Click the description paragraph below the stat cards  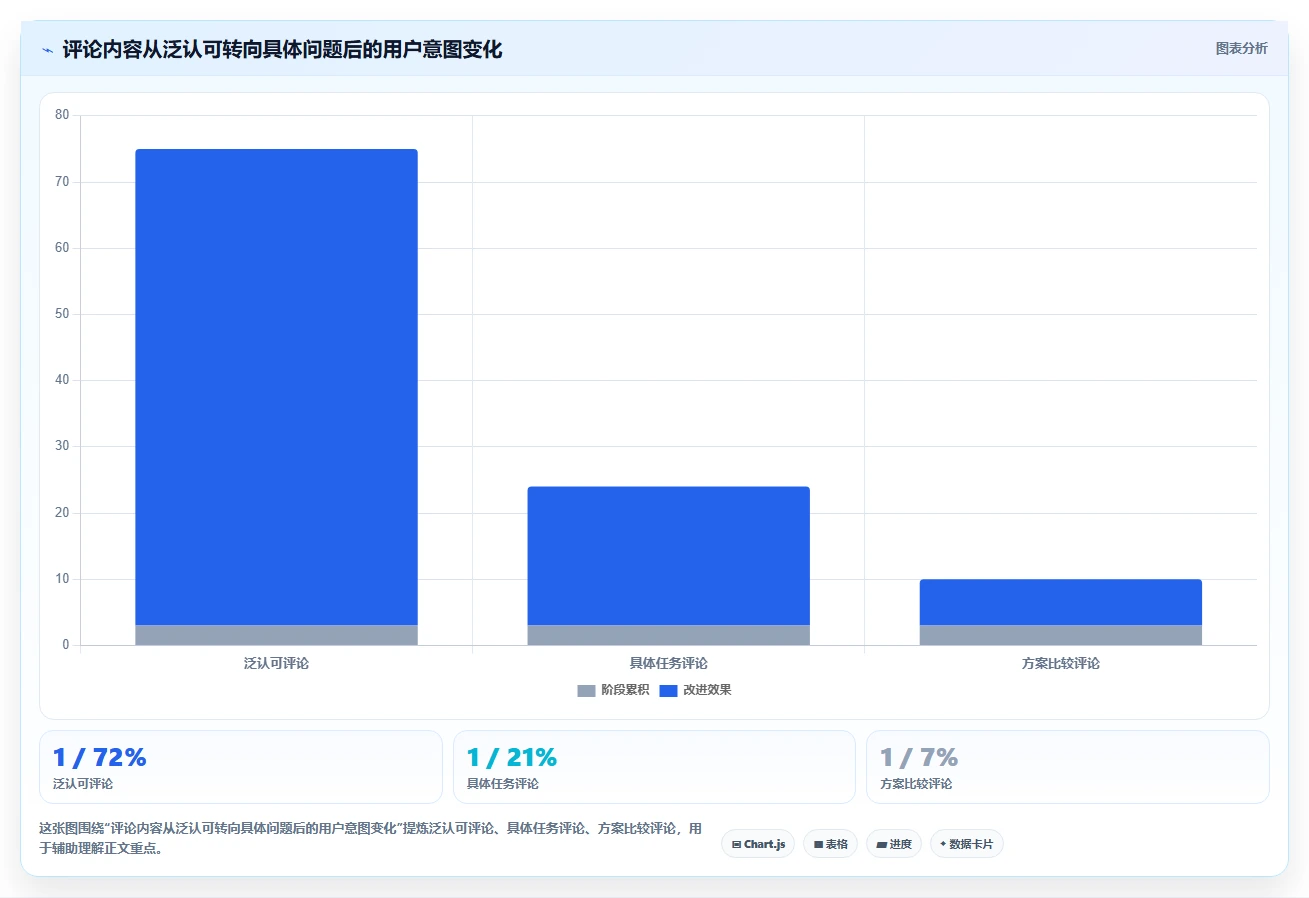[370, 838]
